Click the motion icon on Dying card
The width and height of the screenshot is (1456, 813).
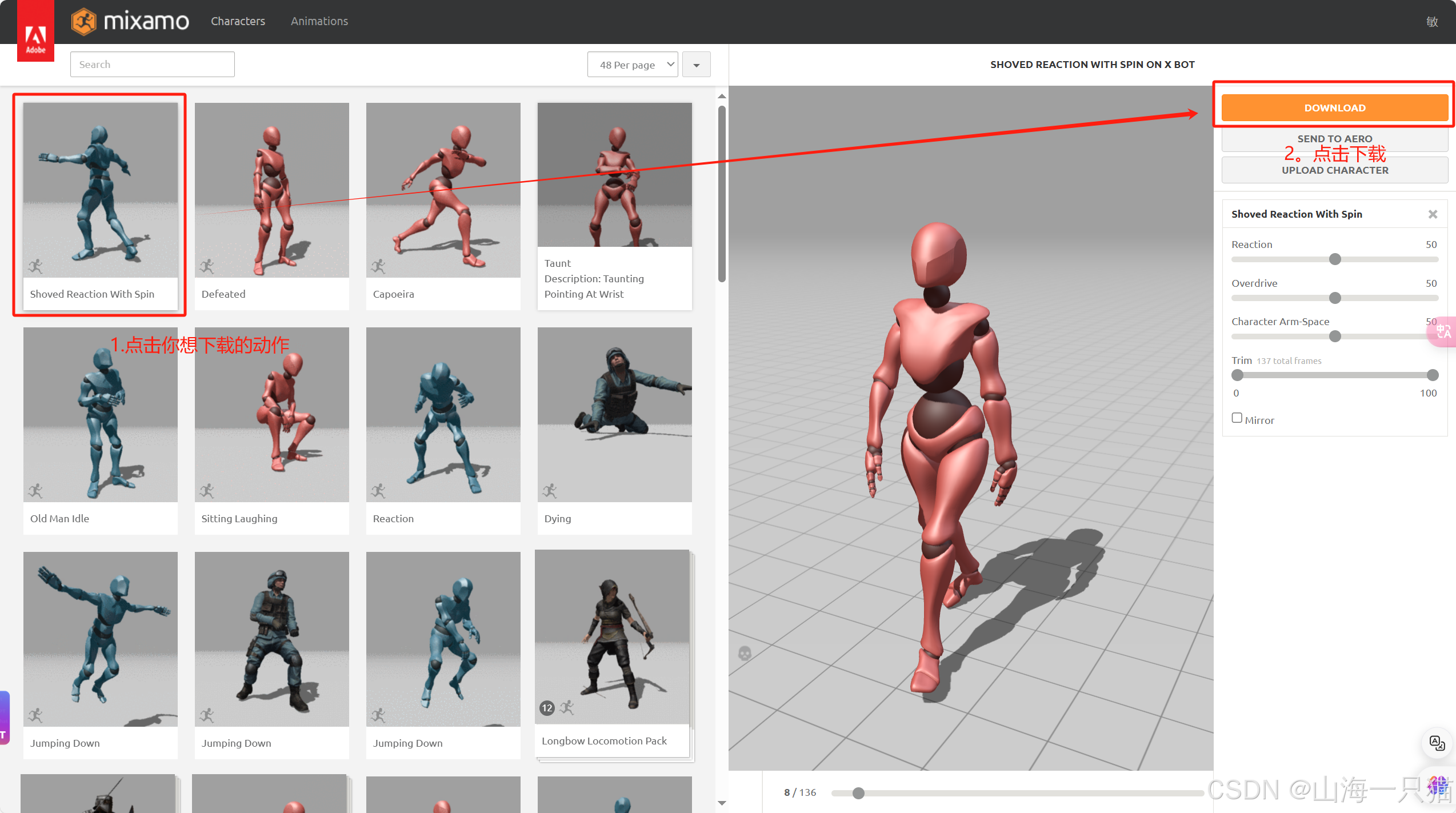[x=550, y=491]
